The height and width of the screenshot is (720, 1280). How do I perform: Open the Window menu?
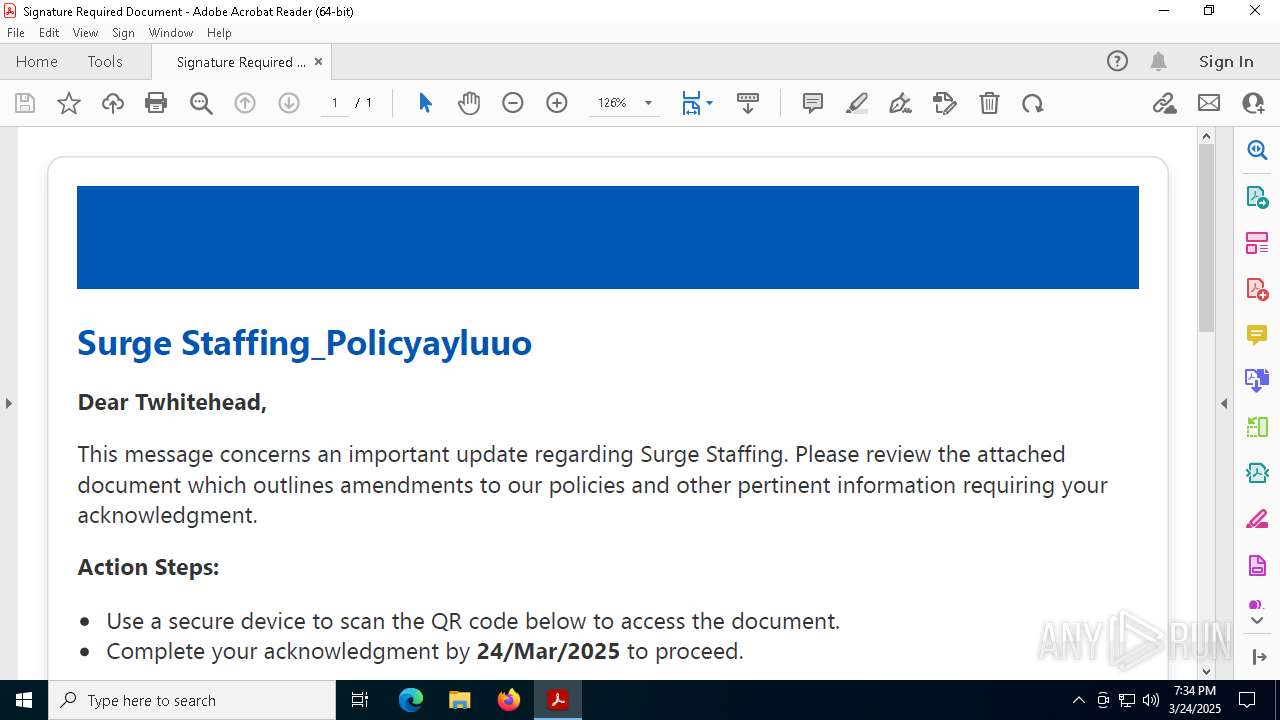pyautogui.click(x=171, y=33)
